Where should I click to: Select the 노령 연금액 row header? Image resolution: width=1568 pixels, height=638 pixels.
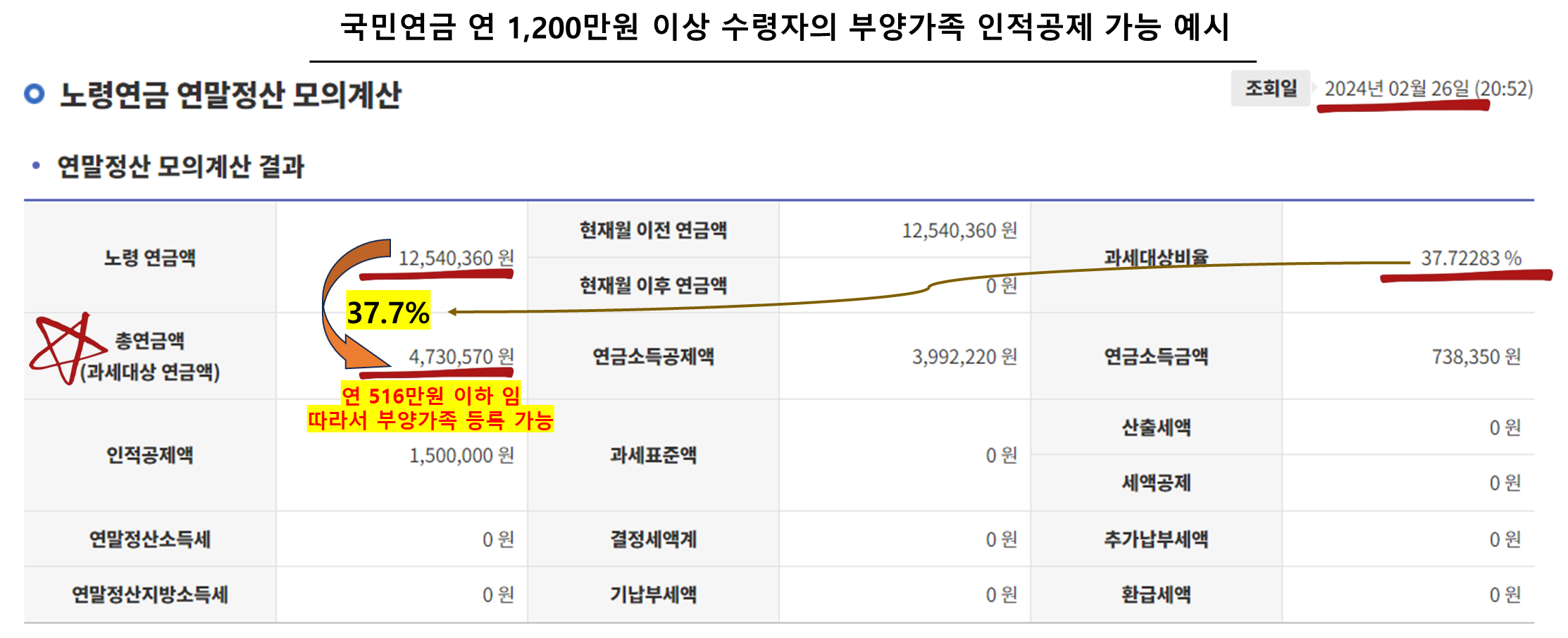click(149, 258)
